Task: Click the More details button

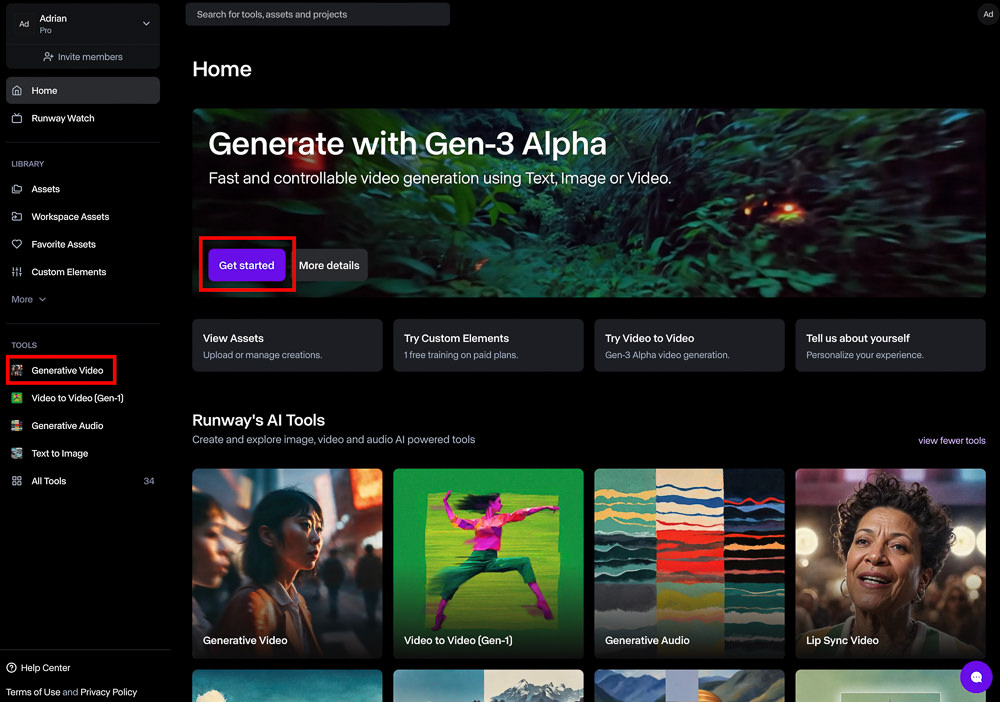Action: click(x=329, y=266)
